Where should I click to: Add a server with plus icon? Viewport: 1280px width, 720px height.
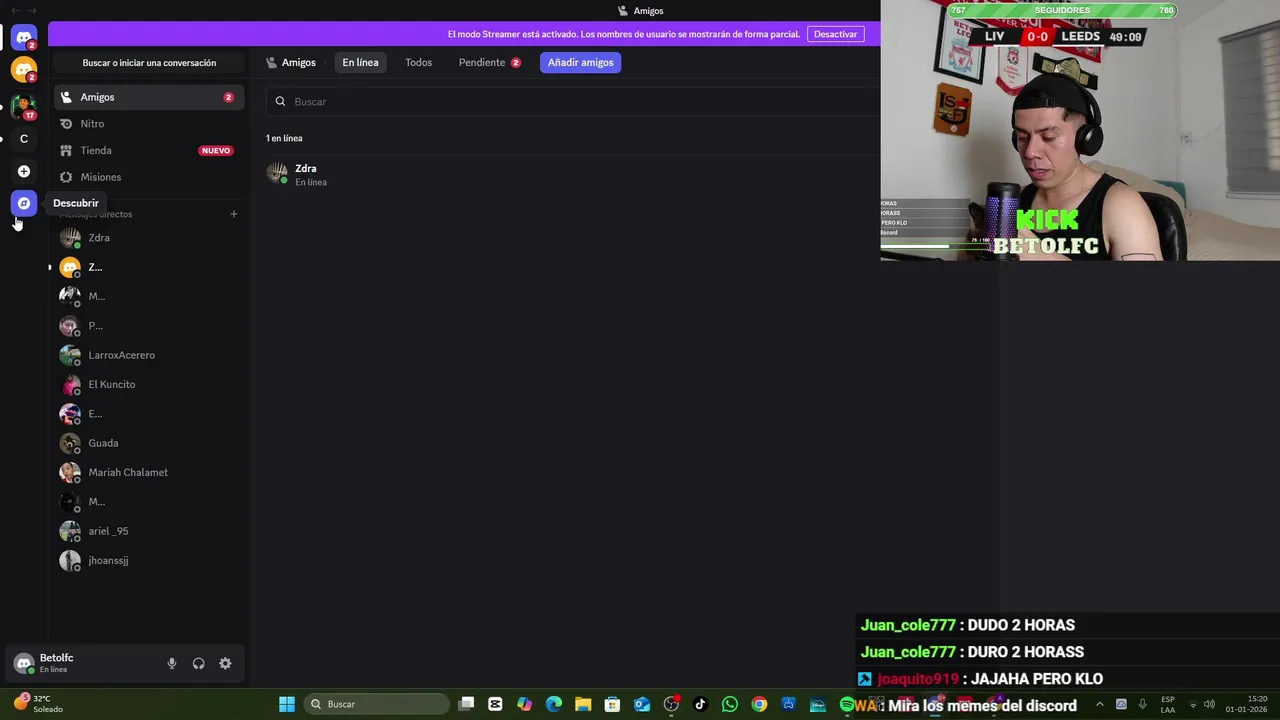coord(24,171)
